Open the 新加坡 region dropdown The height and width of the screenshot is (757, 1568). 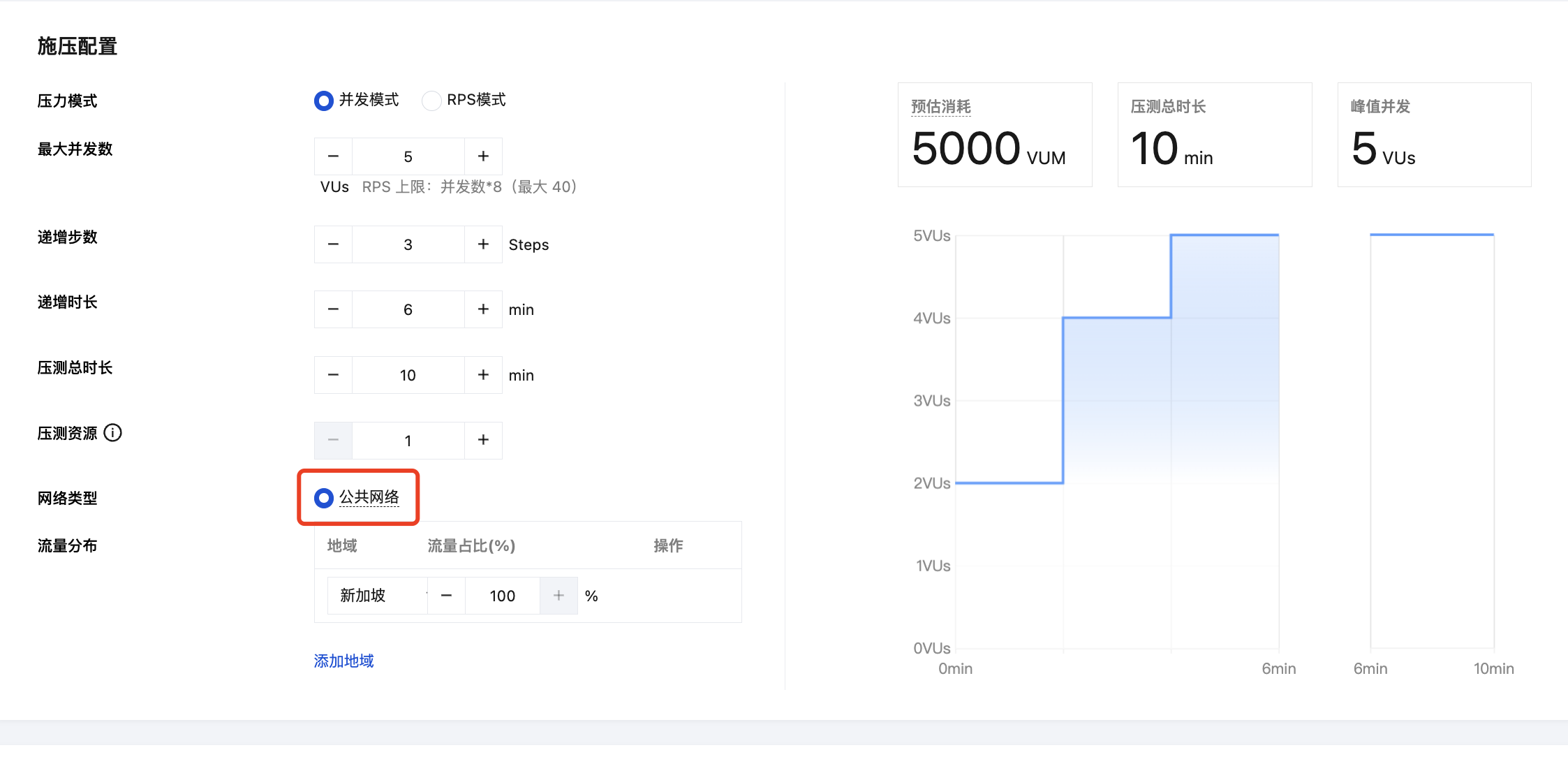pos(377,596)
